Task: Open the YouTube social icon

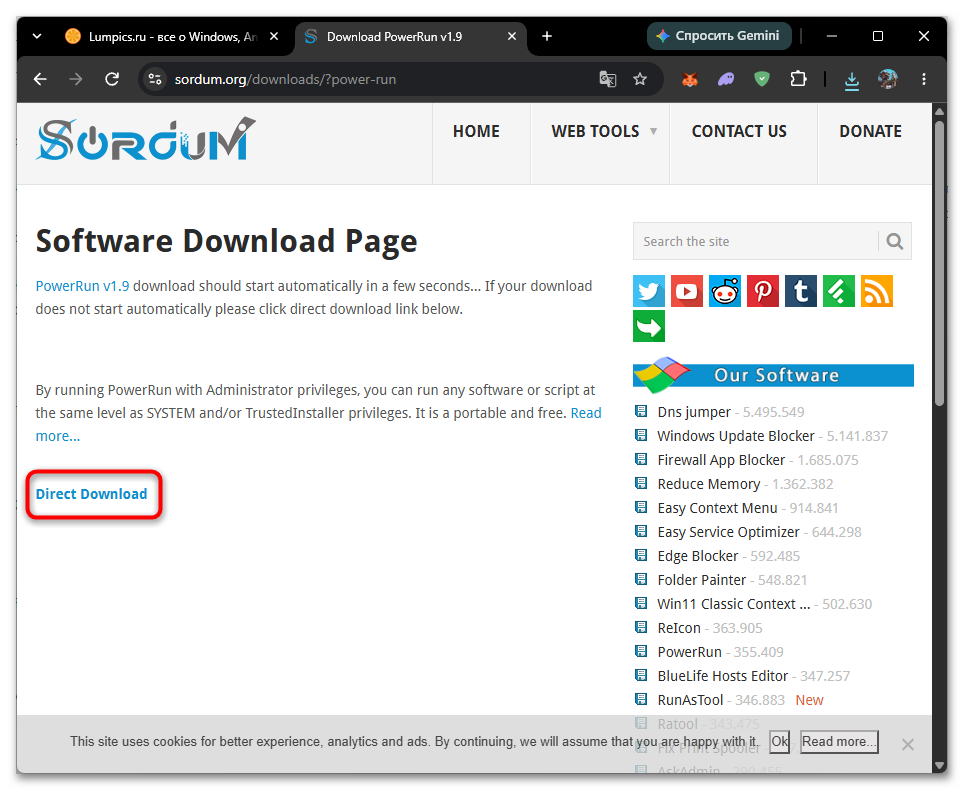Action: 687,291
